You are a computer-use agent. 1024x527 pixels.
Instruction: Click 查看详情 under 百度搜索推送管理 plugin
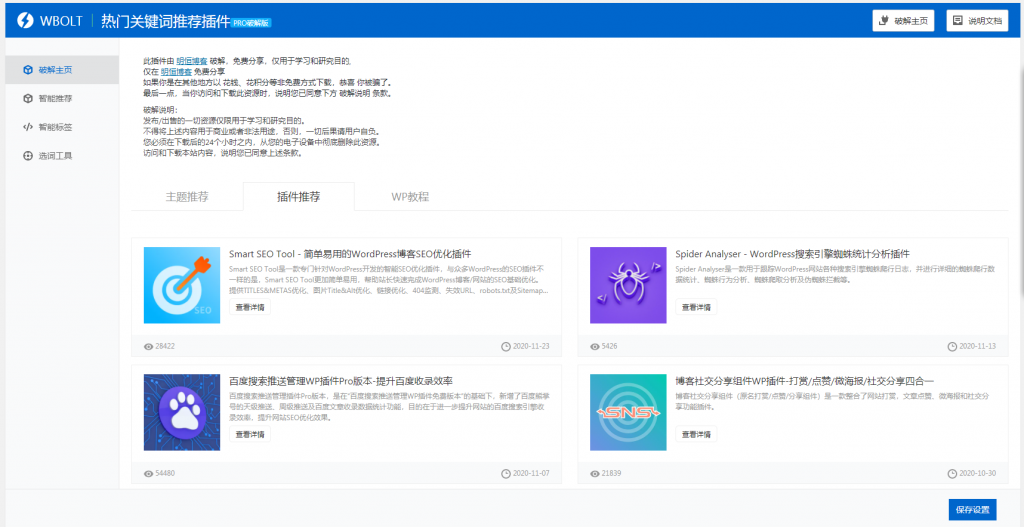point(250,435)
